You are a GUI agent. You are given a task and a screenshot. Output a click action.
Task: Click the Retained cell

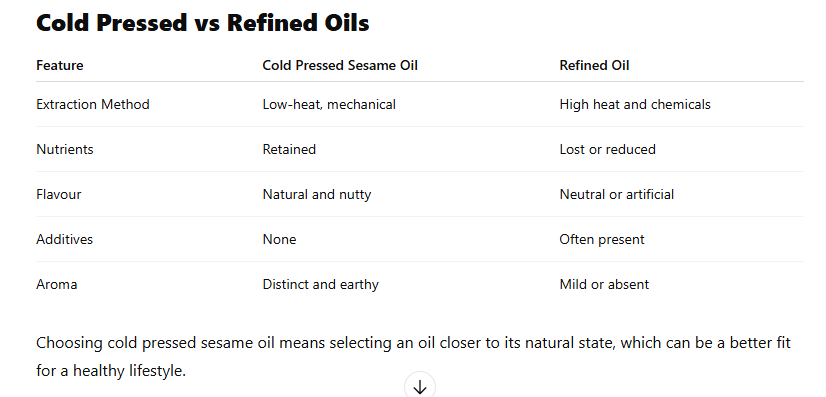[x=289, y=149]
